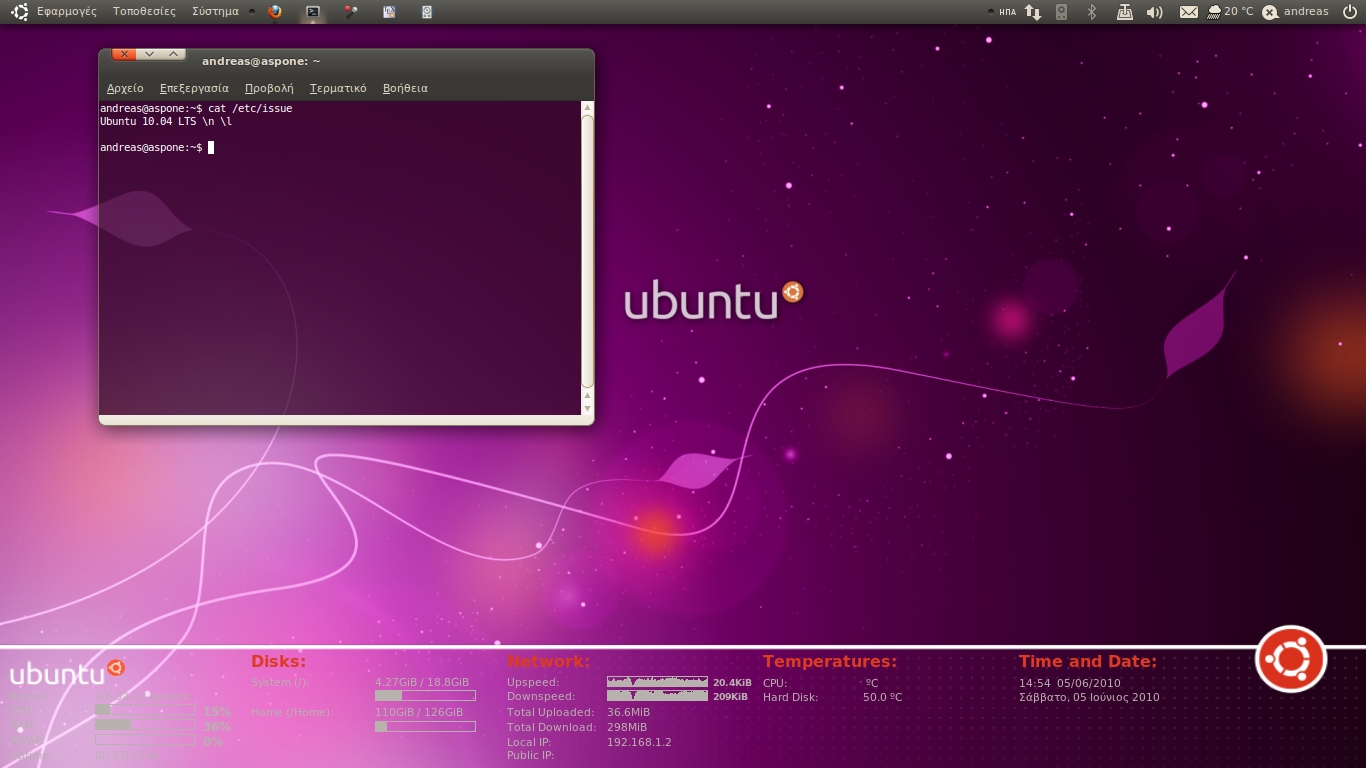Click the 15% CPU usage bar

tap(145, 710)
